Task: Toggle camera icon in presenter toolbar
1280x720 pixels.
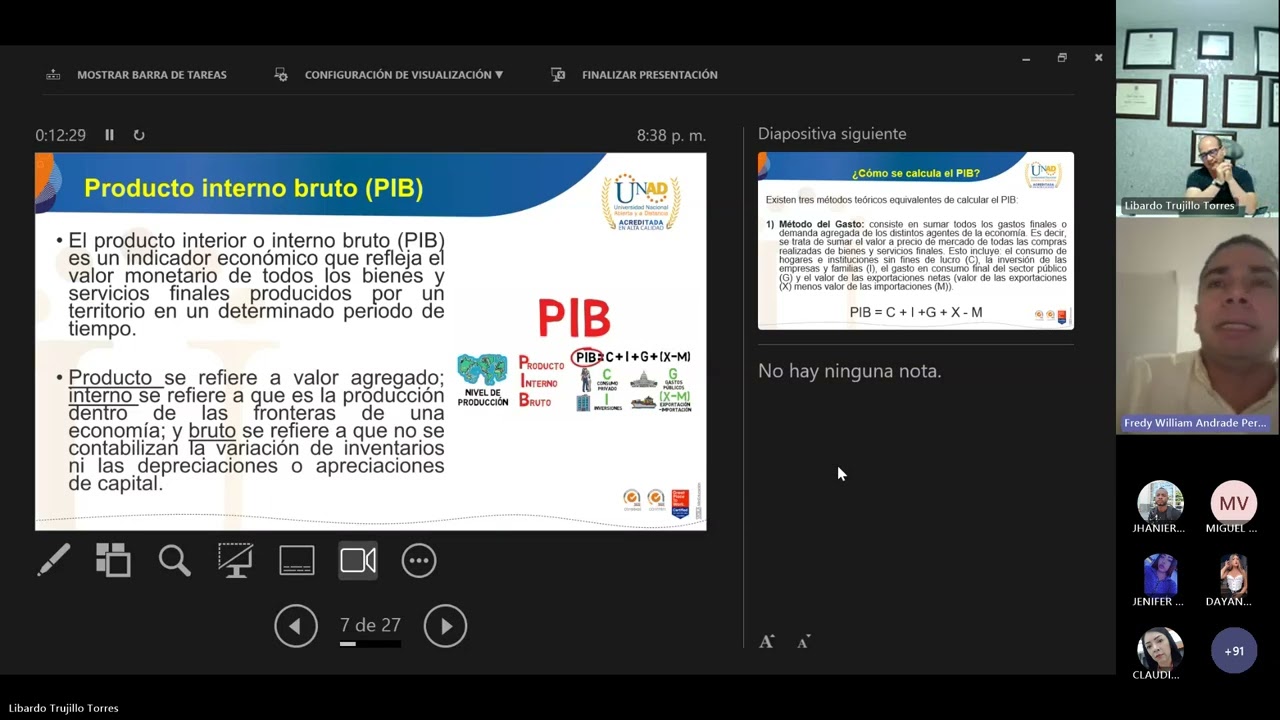Action: [x=358, y=560]
